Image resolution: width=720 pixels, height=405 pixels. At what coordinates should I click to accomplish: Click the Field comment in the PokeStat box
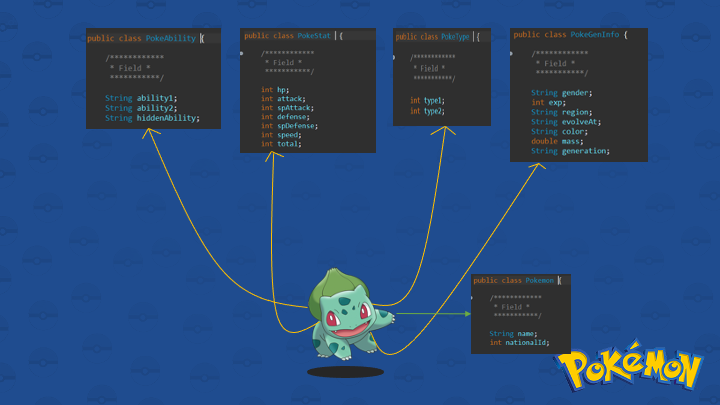tap(288, 62)
